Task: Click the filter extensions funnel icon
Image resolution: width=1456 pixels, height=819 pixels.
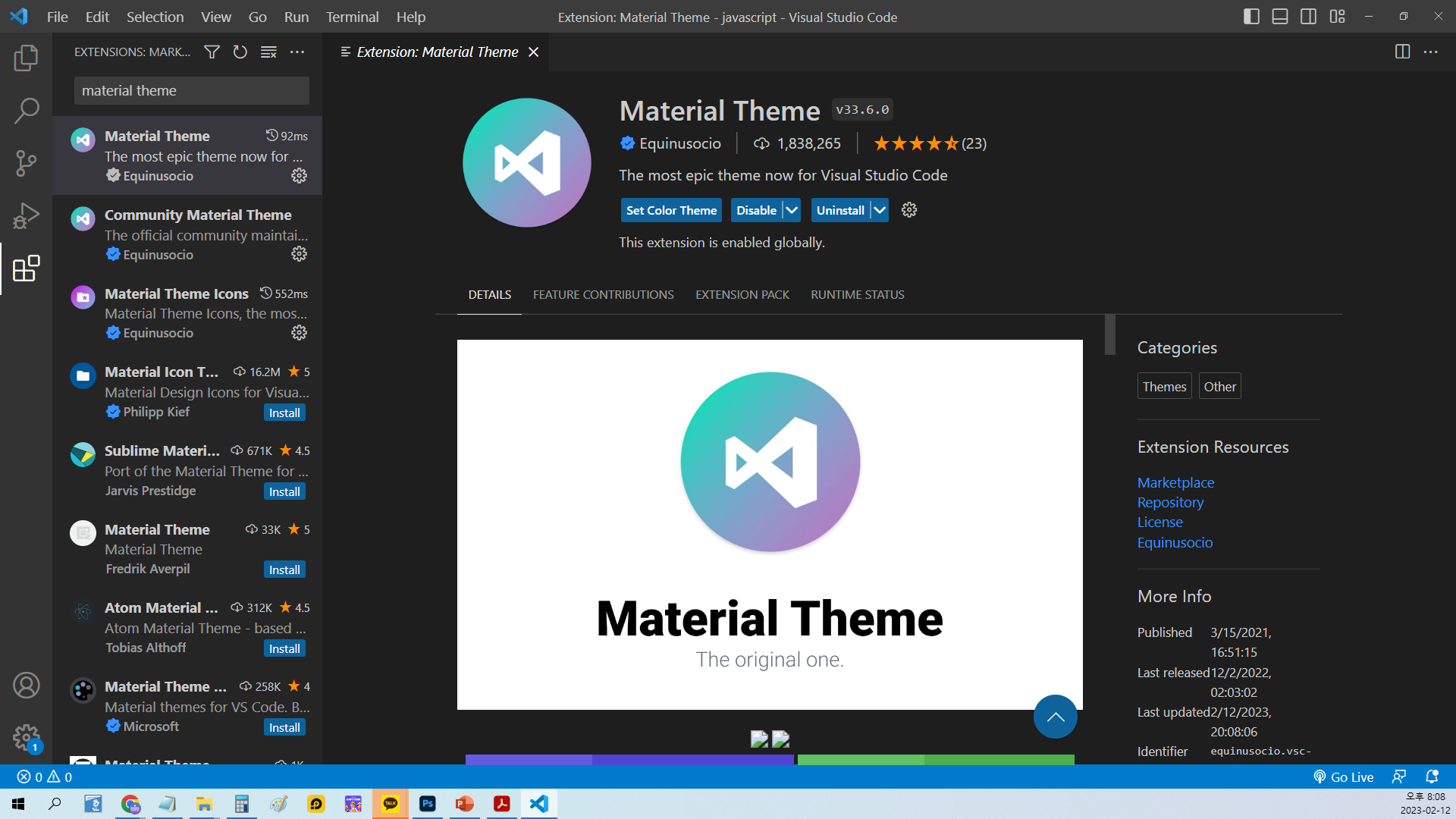Action: [x=212, y=52]
